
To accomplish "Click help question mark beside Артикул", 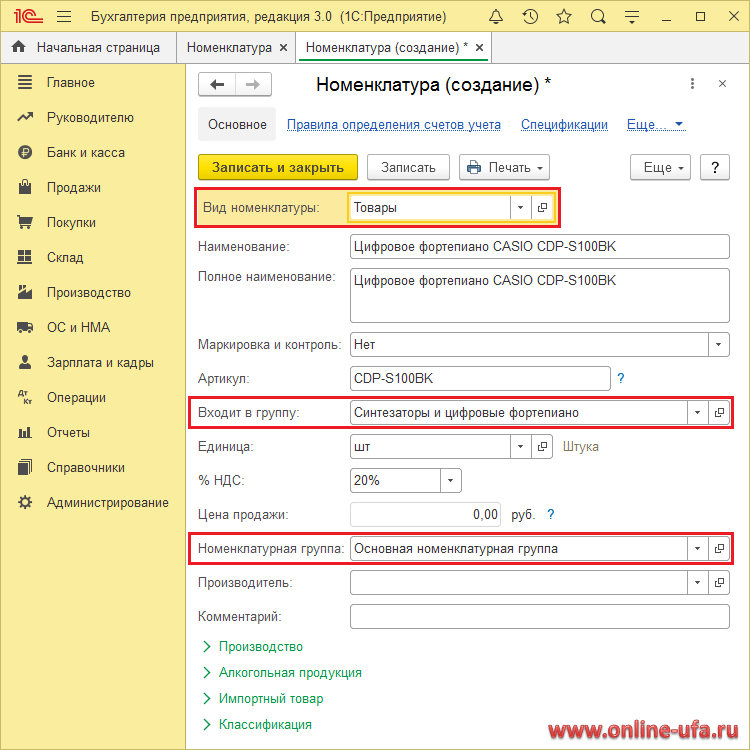I will 621,378.
